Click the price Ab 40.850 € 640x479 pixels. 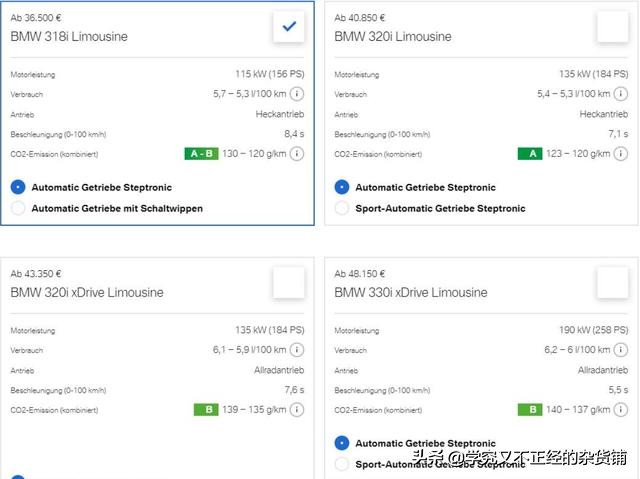(x=360, y=18)
